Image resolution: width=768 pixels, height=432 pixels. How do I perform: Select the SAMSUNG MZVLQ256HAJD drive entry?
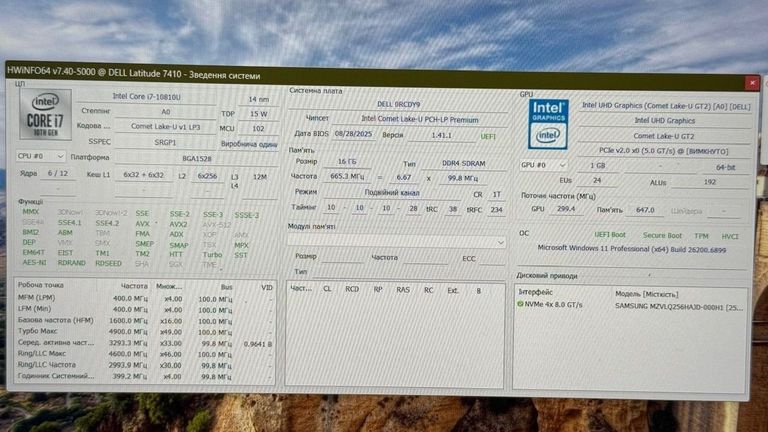pyautogui.click(x=679, y=307)
